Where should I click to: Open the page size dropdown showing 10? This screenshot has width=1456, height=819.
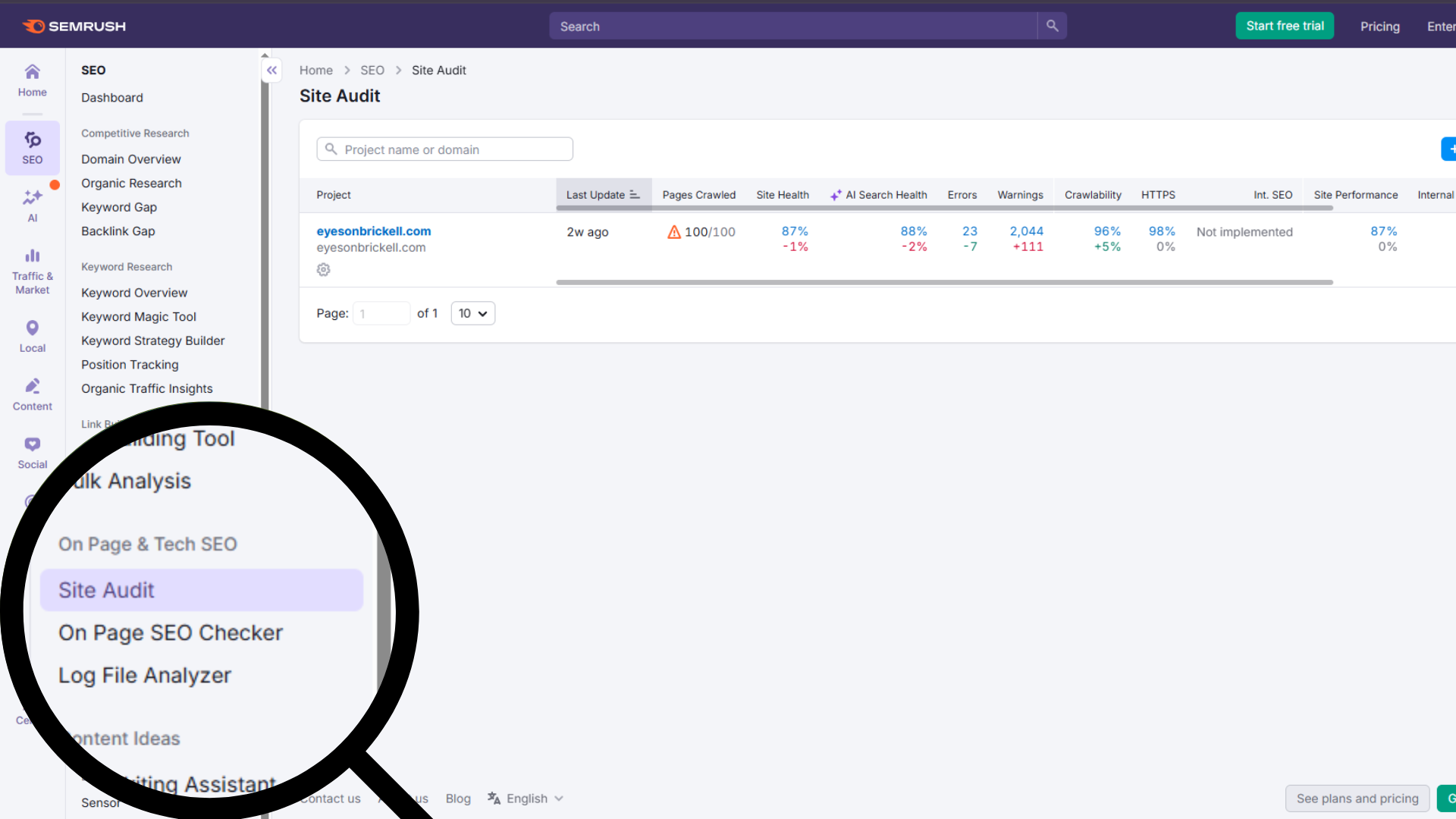[472, 313]
